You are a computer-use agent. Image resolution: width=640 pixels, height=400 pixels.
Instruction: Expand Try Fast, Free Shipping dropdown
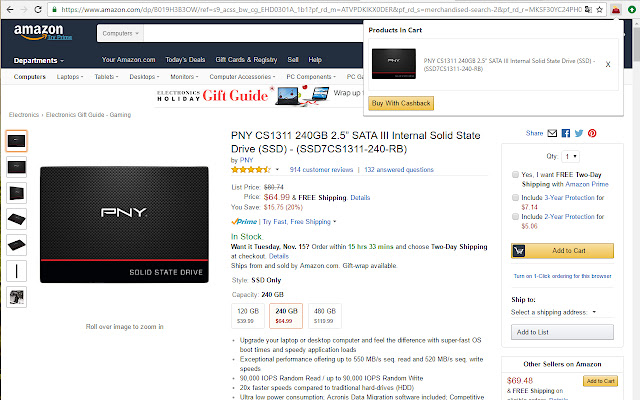tap(299, 222)
